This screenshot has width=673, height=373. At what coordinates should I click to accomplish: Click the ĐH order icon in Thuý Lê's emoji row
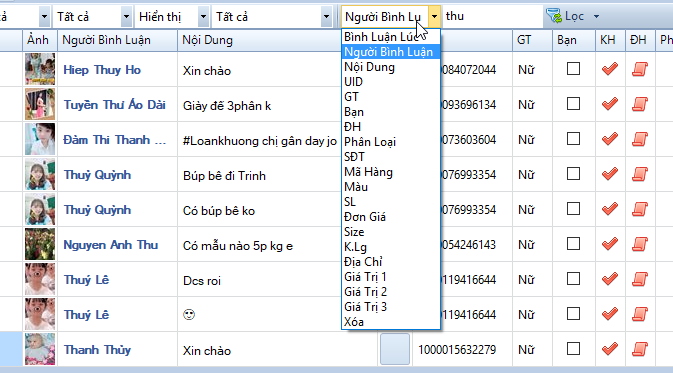click(x=640, y=314)
